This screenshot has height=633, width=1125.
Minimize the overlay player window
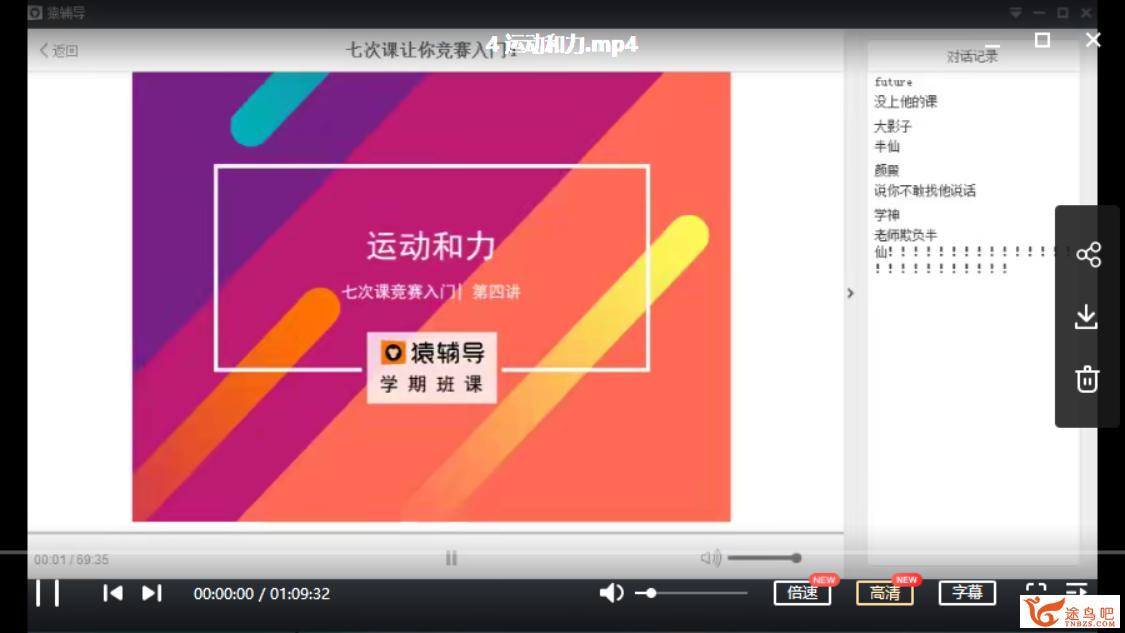pos(992,44)
